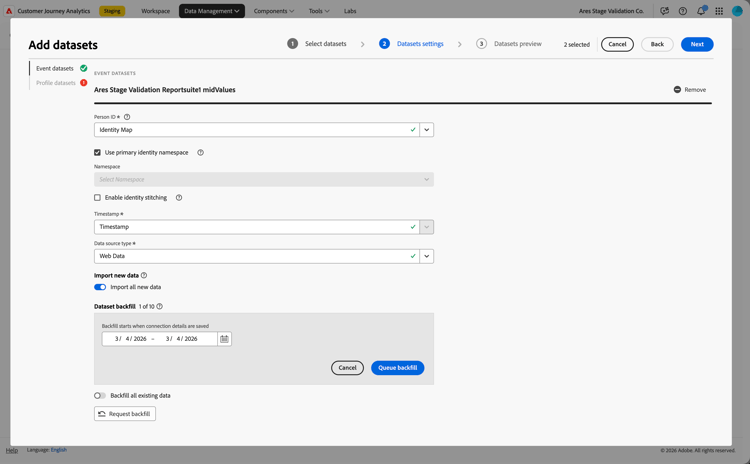
Task: Select Profile datasets in the side list
Action: pos(56,83)
